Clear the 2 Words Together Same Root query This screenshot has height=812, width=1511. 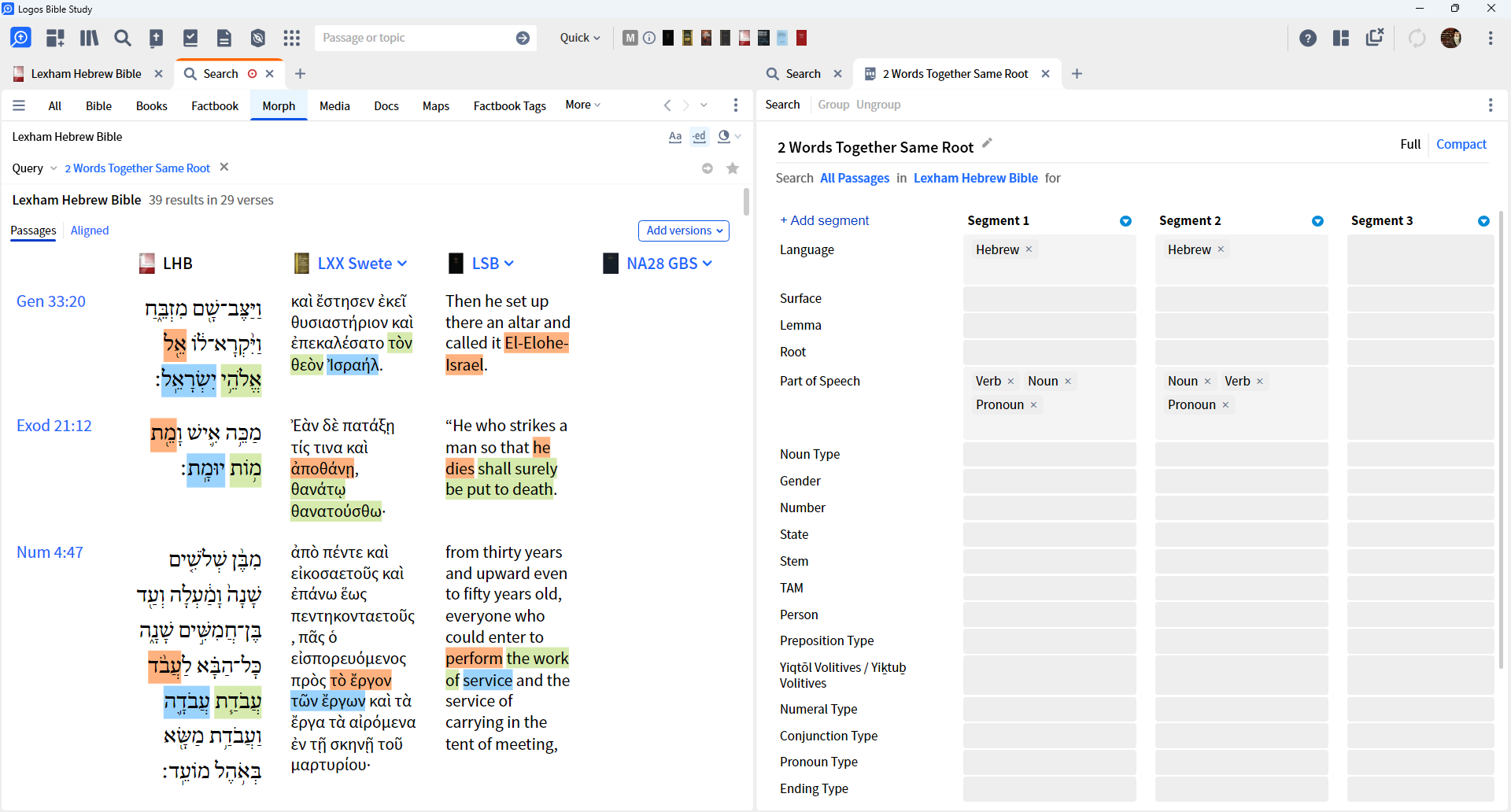224,167
